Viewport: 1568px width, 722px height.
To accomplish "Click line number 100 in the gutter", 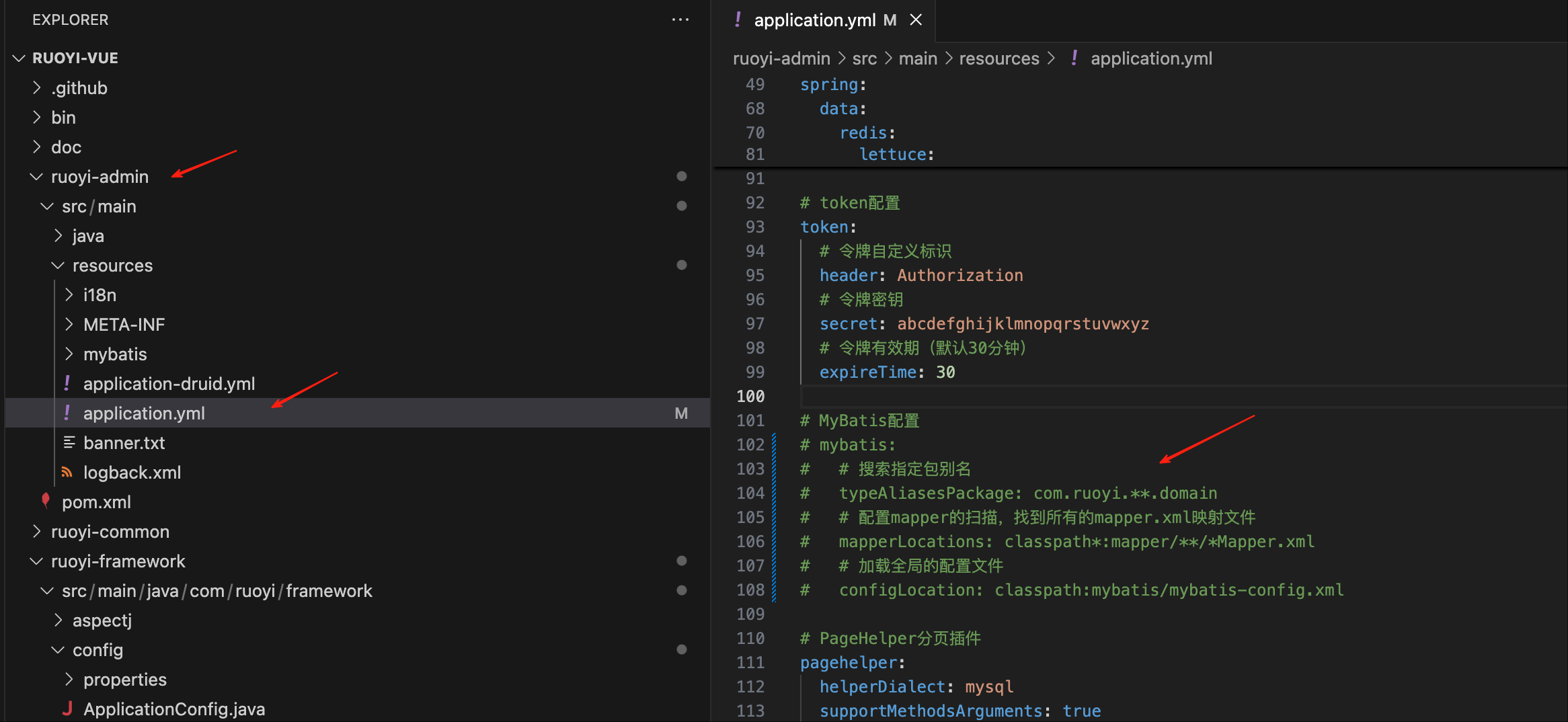I will click(x=750, y=397).
